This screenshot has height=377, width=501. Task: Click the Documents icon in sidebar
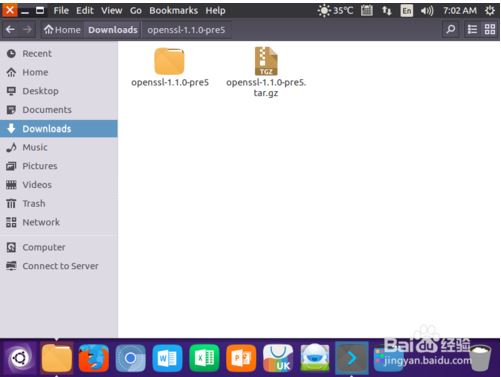coord(11,110)
